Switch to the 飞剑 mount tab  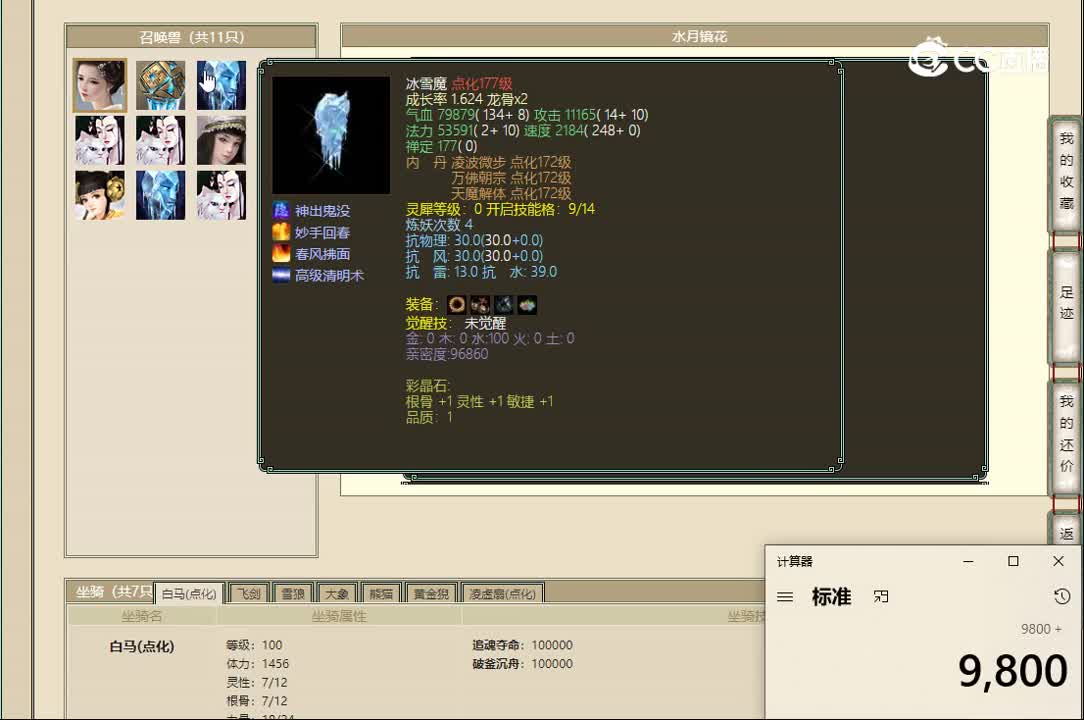point(249,593)
